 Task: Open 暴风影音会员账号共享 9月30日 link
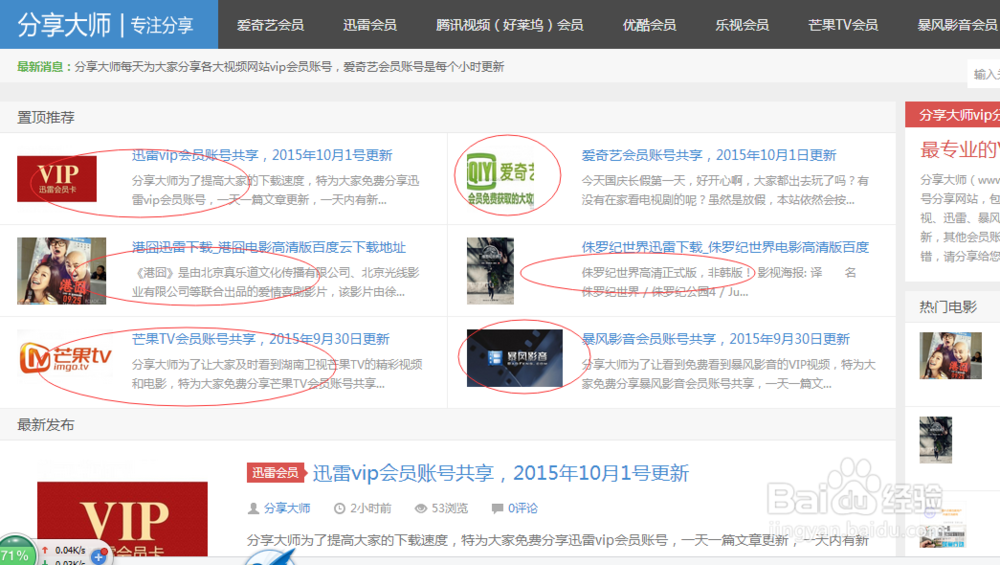(x=716, y=339)
